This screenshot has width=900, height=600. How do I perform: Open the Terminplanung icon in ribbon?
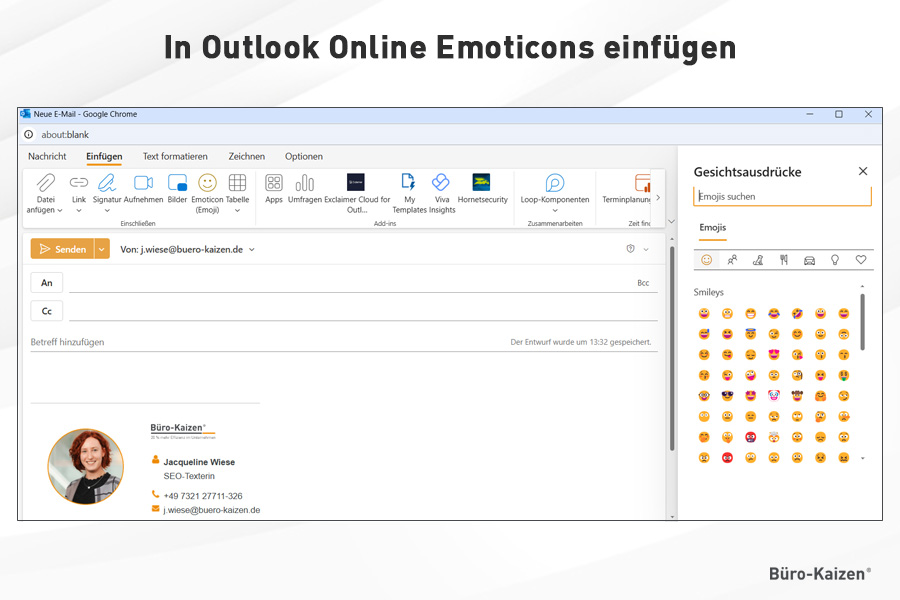pos(642,183)
